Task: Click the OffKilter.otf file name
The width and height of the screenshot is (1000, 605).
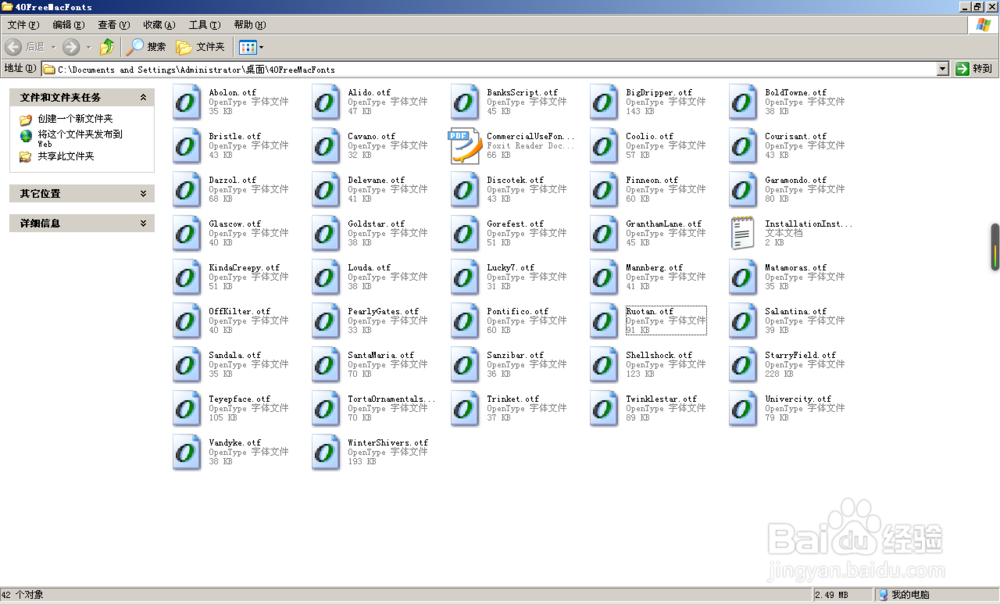Action: point(239,312)
